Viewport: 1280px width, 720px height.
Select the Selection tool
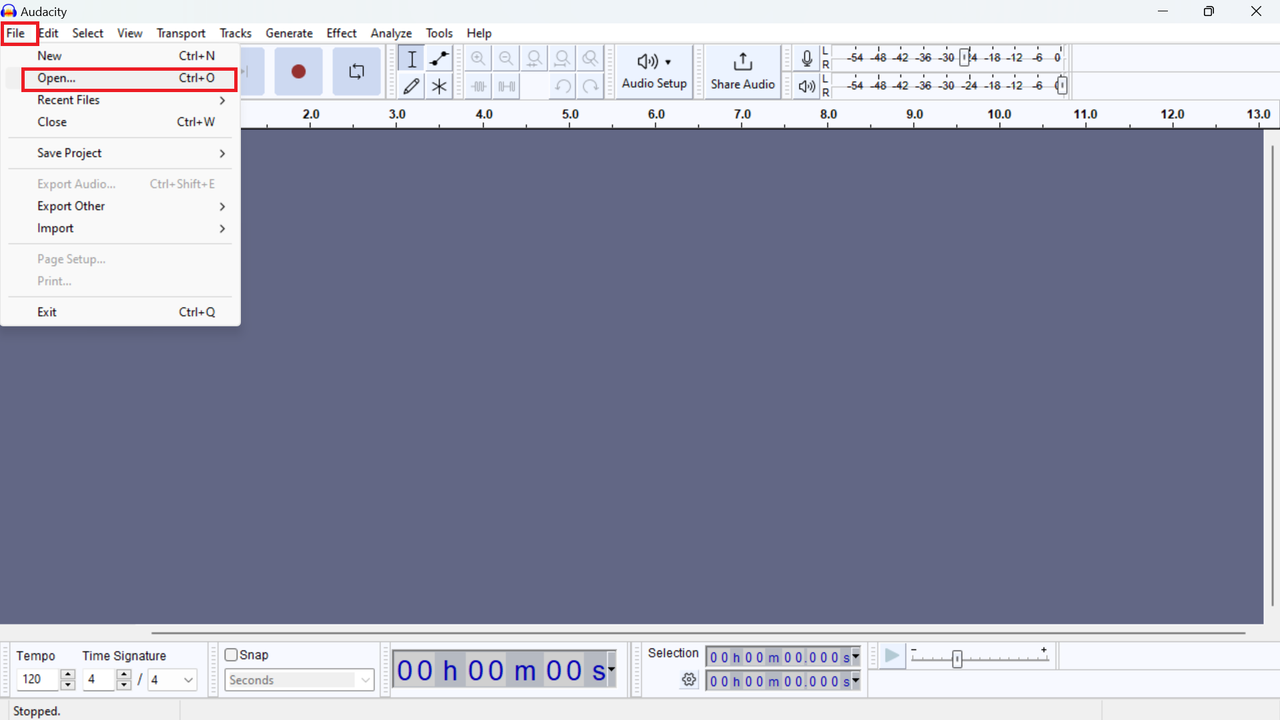click(411, 58)
